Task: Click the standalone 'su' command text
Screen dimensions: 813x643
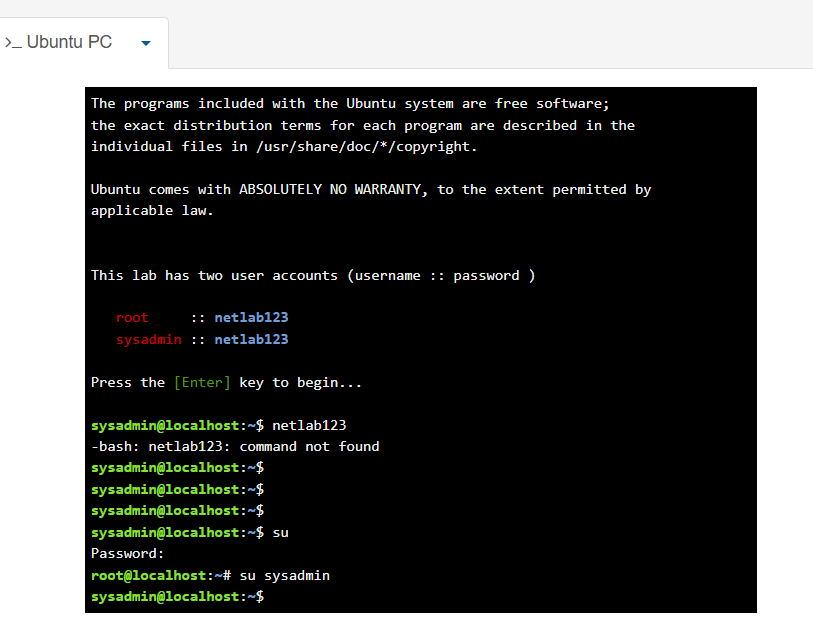Action: 280,533
